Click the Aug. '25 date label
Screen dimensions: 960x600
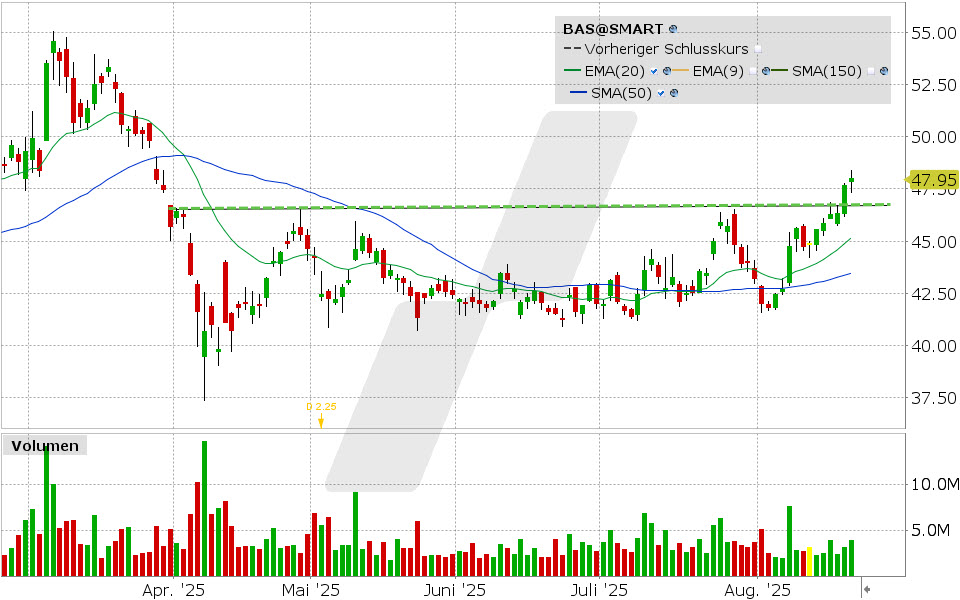757,590
